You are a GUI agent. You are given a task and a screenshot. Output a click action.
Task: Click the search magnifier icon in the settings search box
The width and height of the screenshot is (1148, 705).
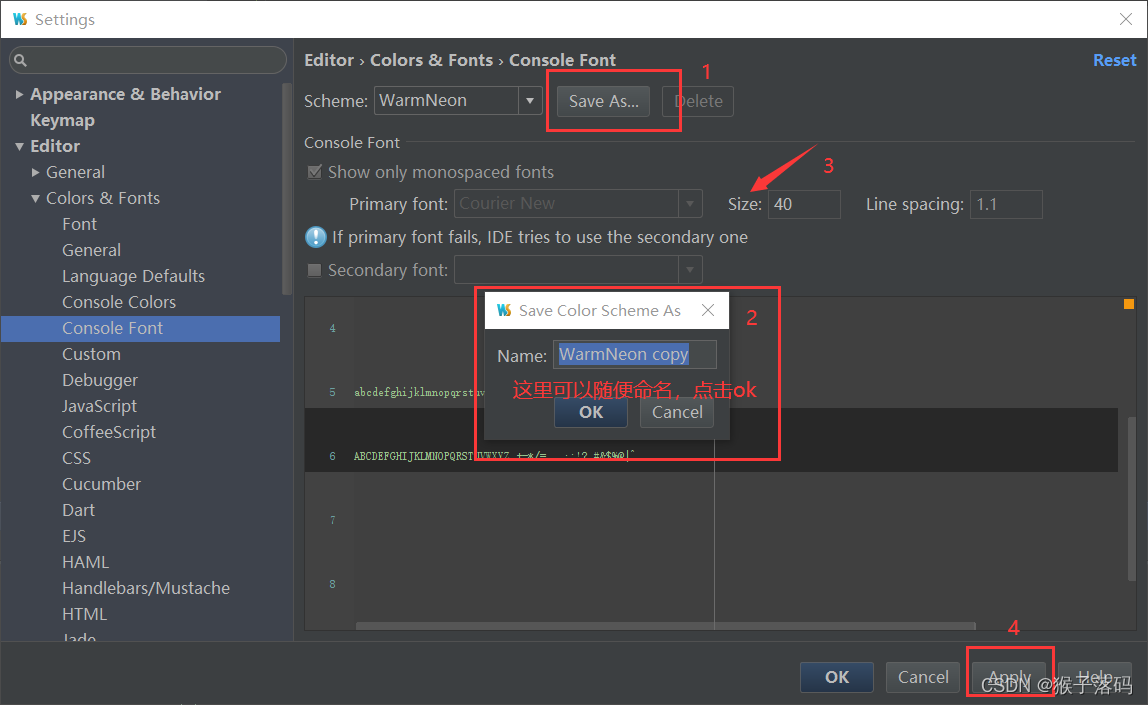21,60
